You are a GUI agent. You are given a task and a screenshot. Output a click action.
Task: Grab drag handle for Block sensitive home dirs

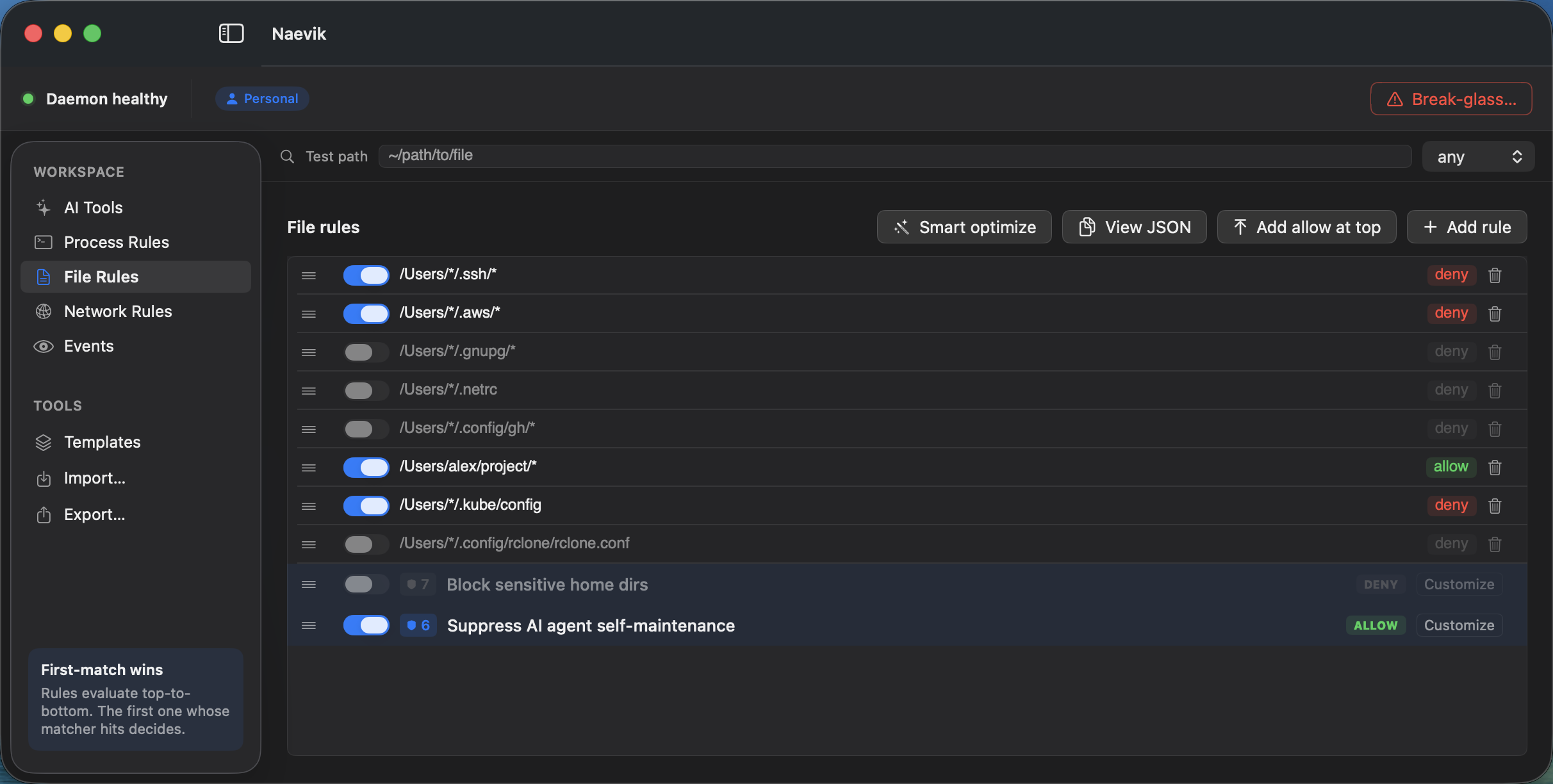pos(309,584)
